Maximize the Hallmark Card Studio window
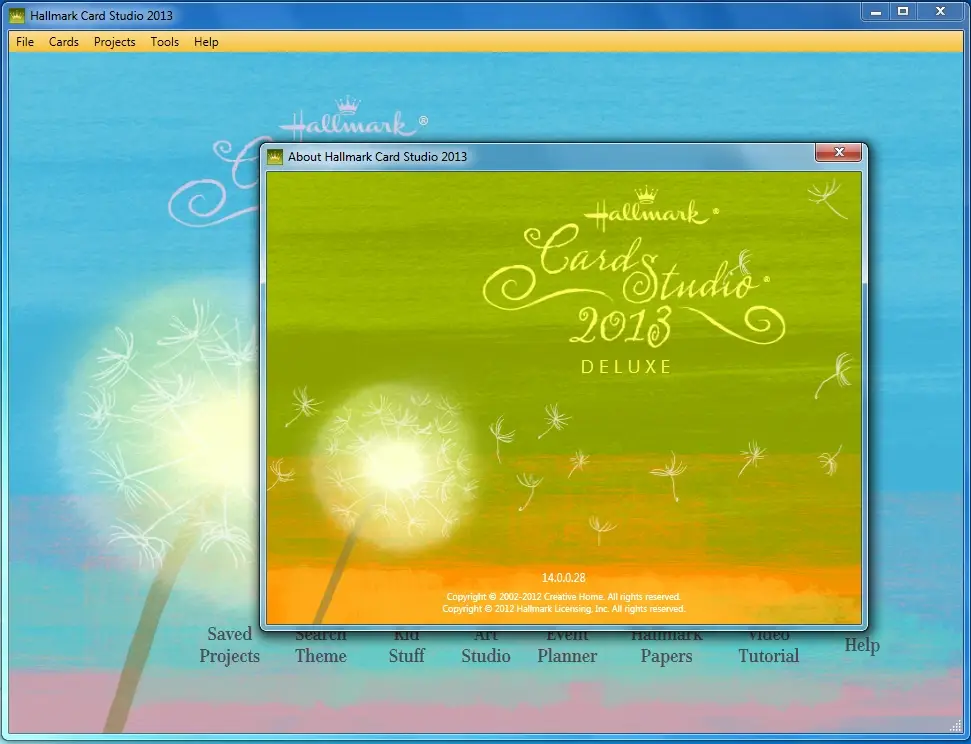 pos(904,12)
